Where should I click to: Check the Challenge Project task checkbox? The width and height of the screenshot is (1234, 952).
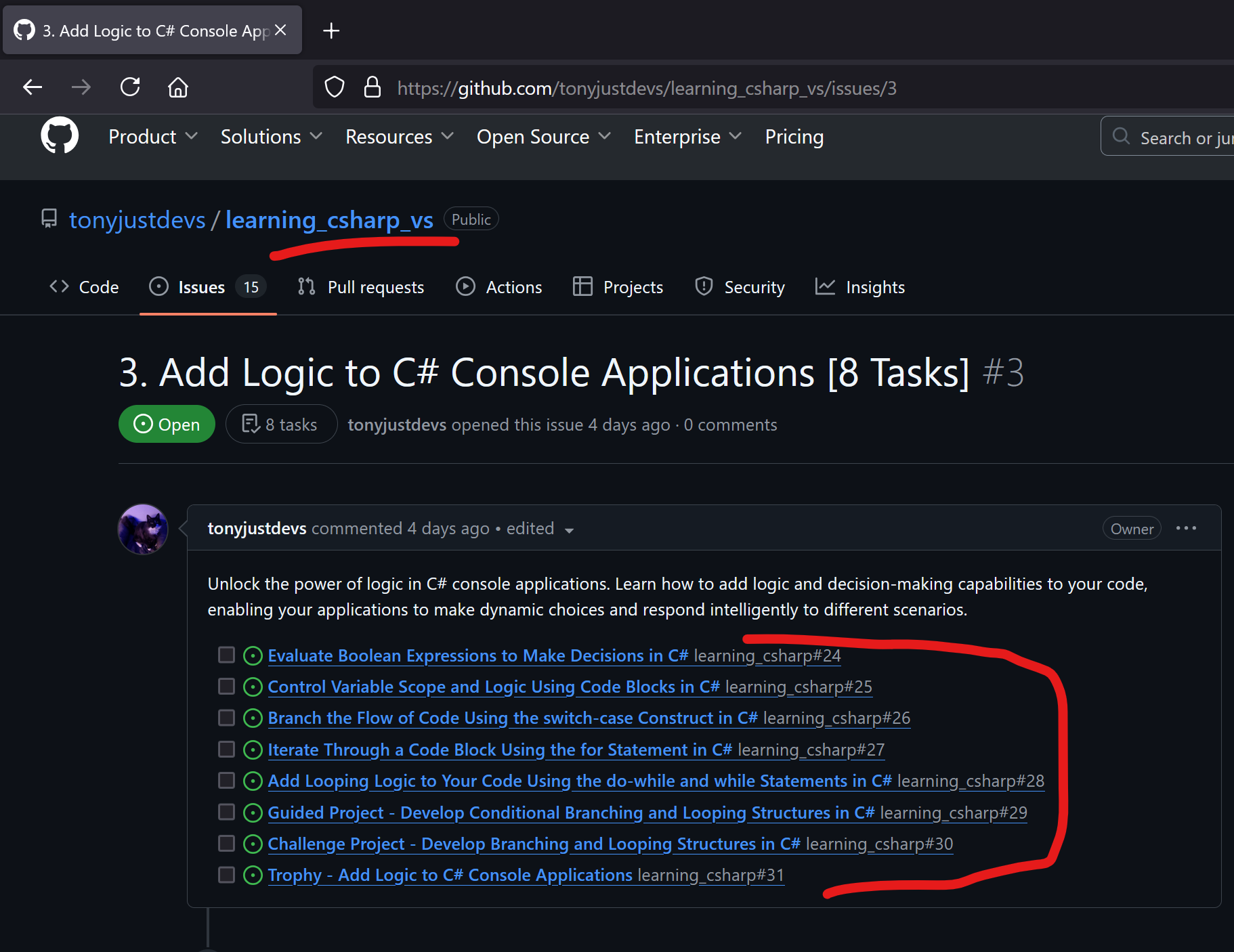[x=226, y=843]
